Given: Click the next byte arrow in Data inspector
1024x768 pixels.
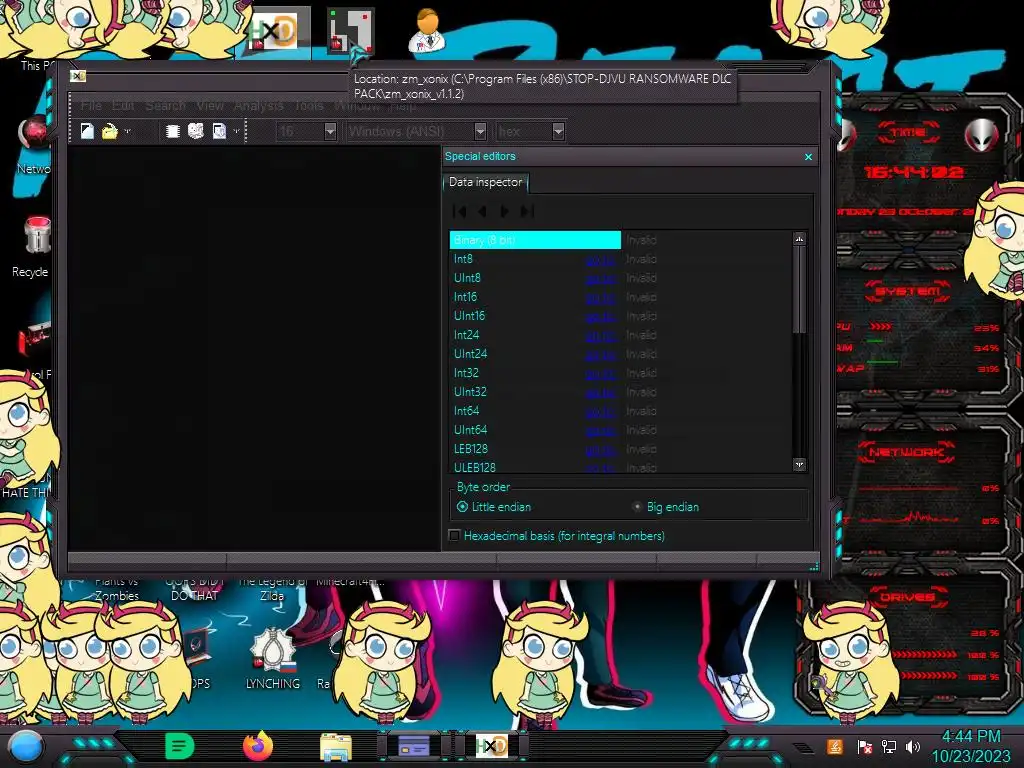Looking at the screenshot, I should [504, 211].
